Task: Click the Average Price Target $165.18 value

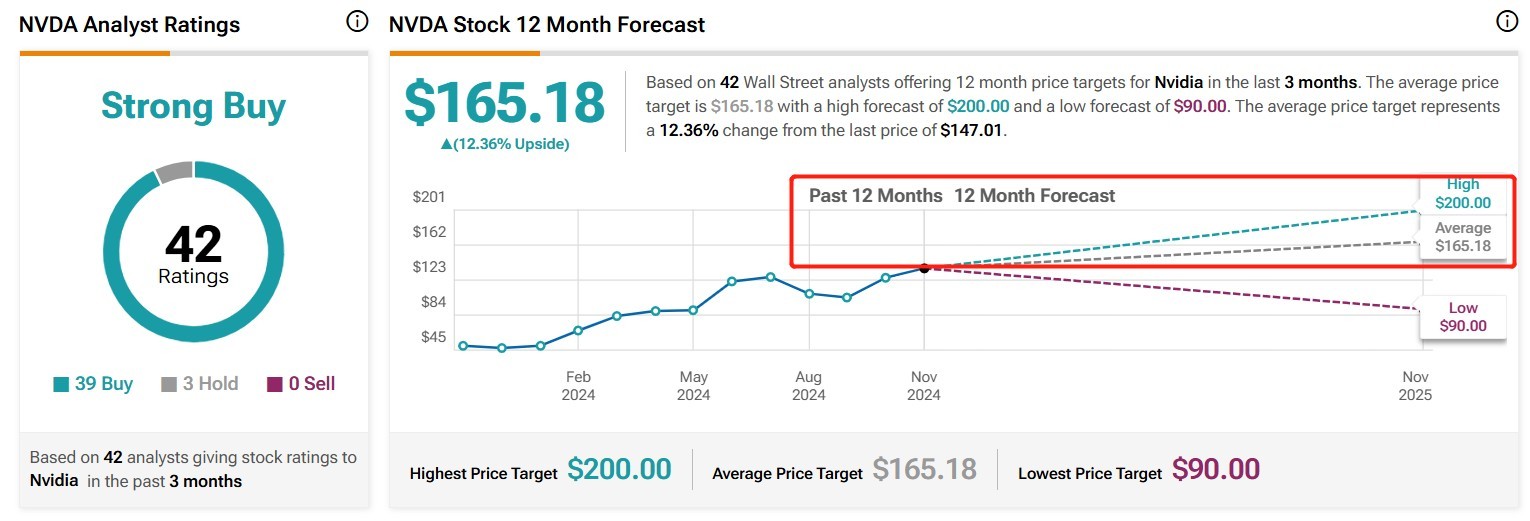Action: click(x=925, y=469)
